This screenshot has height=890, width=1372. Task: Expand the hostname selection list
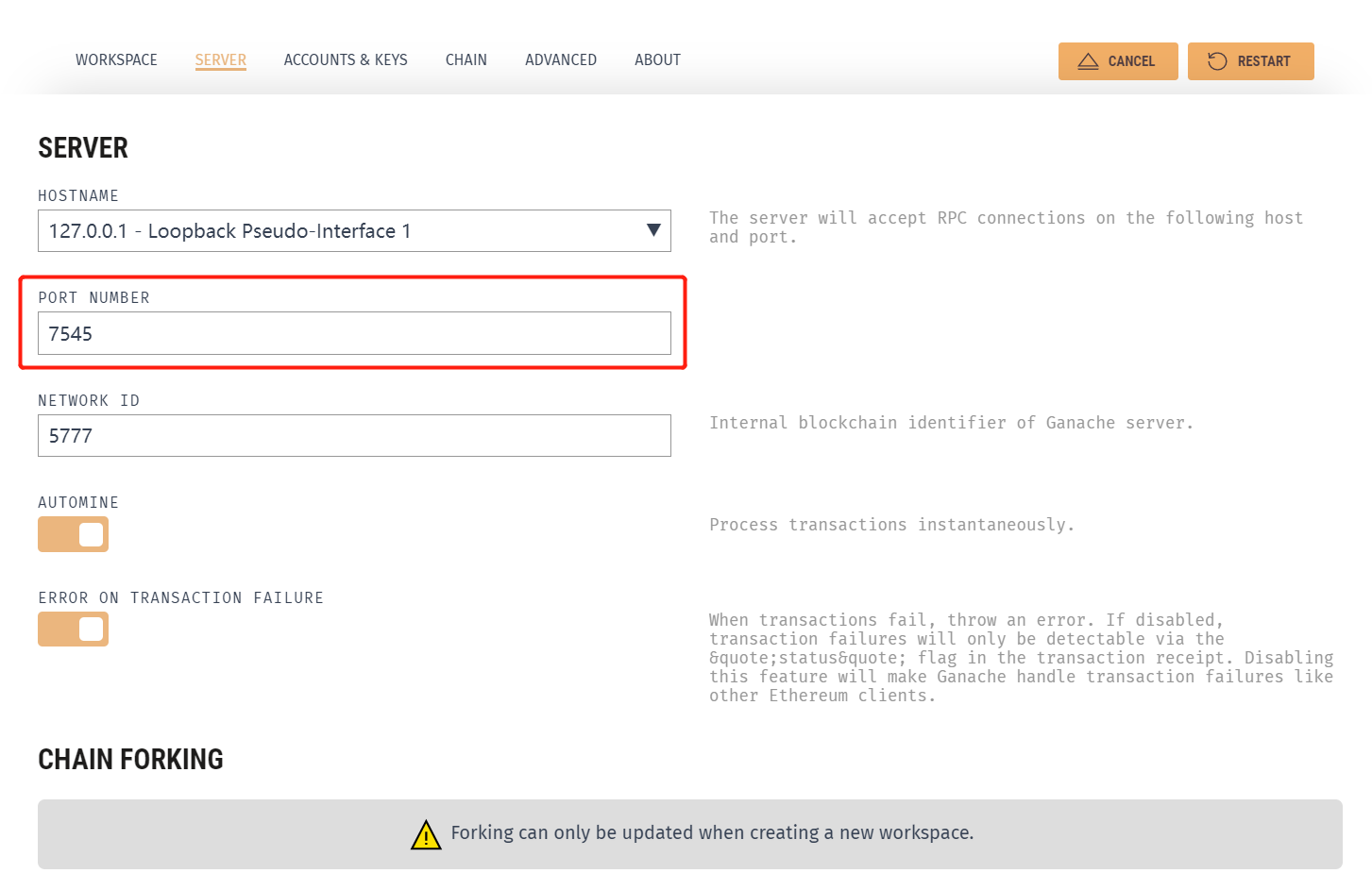coord(653,230)
